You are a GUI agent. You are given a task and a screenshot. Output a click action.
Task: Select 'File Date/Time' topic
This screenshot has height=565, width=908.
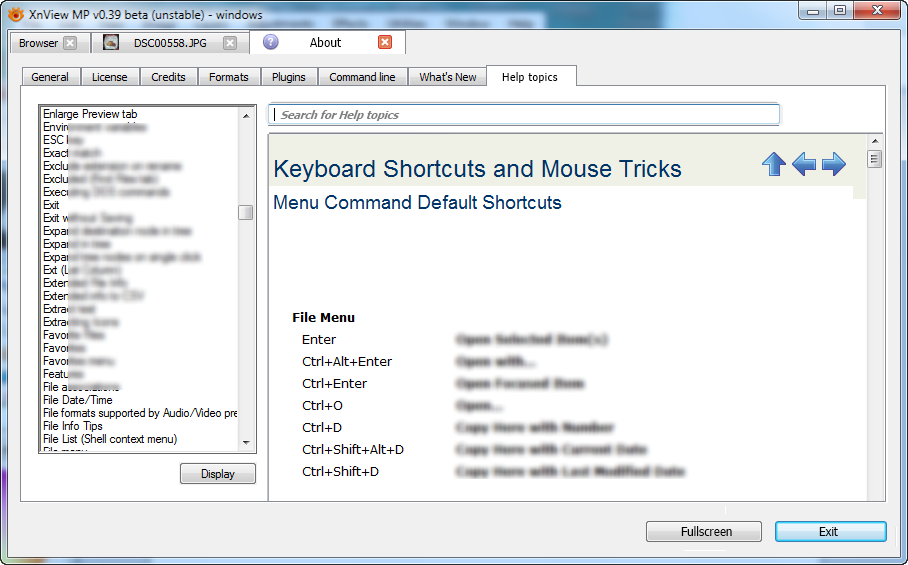[78, 400]
